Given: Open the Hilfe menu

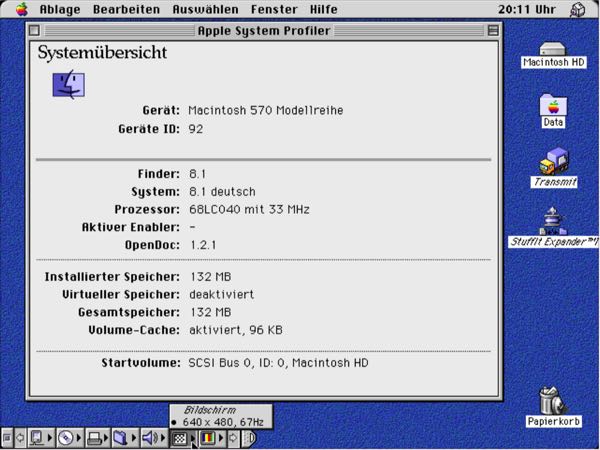Looking at the screenshot, I should tap(324, 9).
